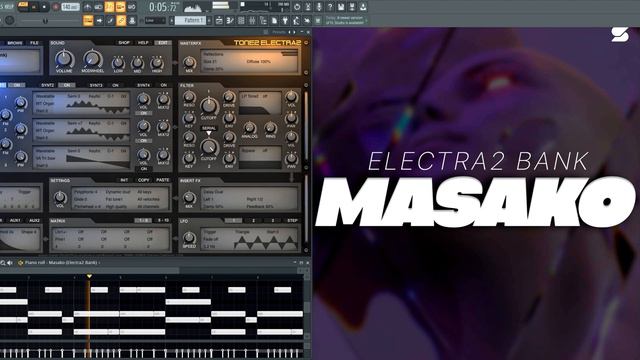Select the SYNT3 tab
Image resolution: width=640 pixels, height=360 pixels.
(96, 85)
